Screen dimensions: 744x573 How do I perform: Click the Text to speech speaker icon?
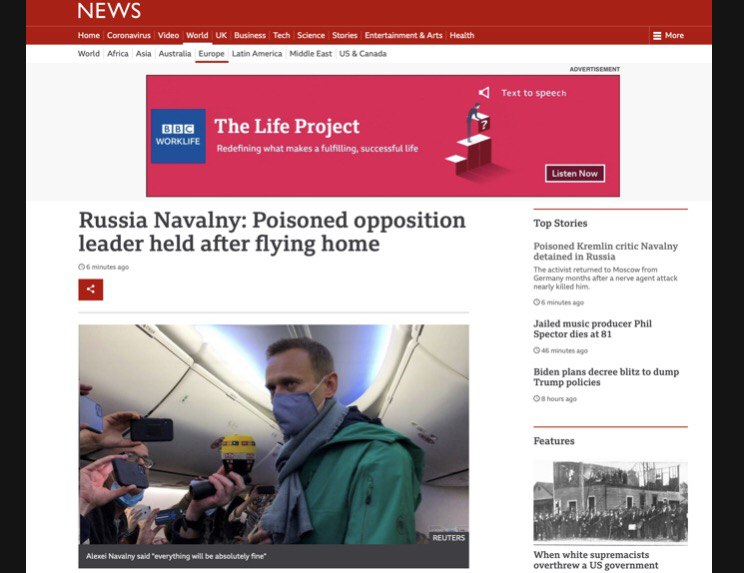click(x=484, y=92)
